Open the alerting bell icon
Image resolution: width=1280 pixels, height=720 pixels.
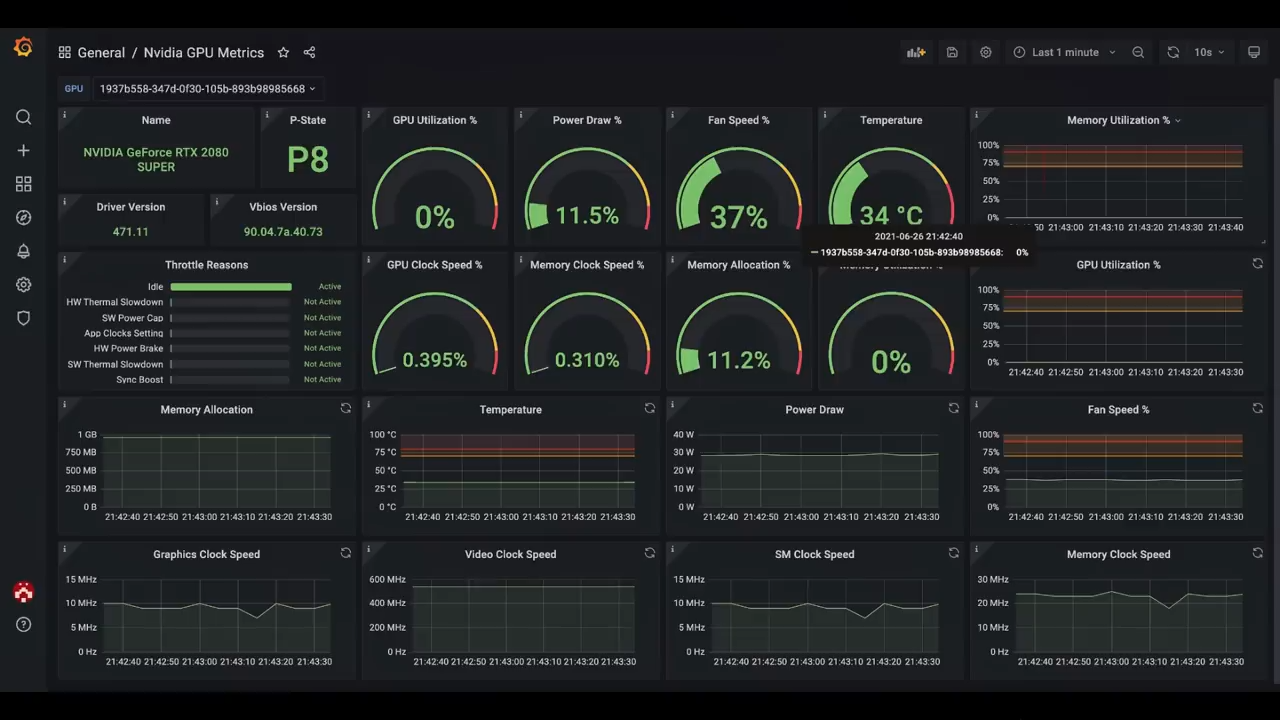[x=23, y=251]
